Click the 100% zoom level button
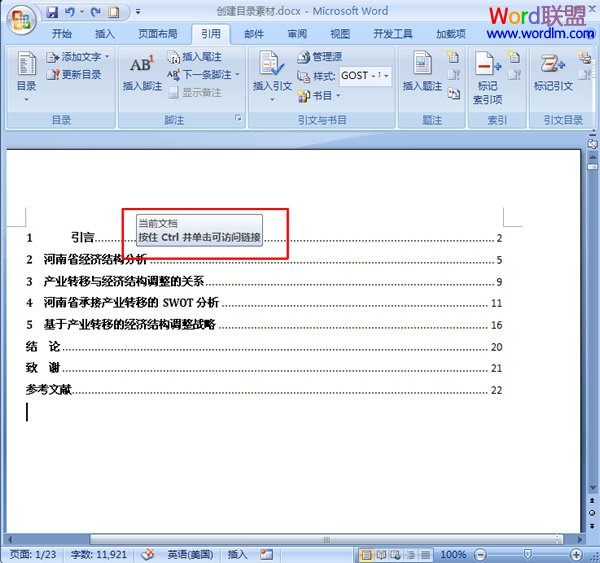 (x=453, y=555)
